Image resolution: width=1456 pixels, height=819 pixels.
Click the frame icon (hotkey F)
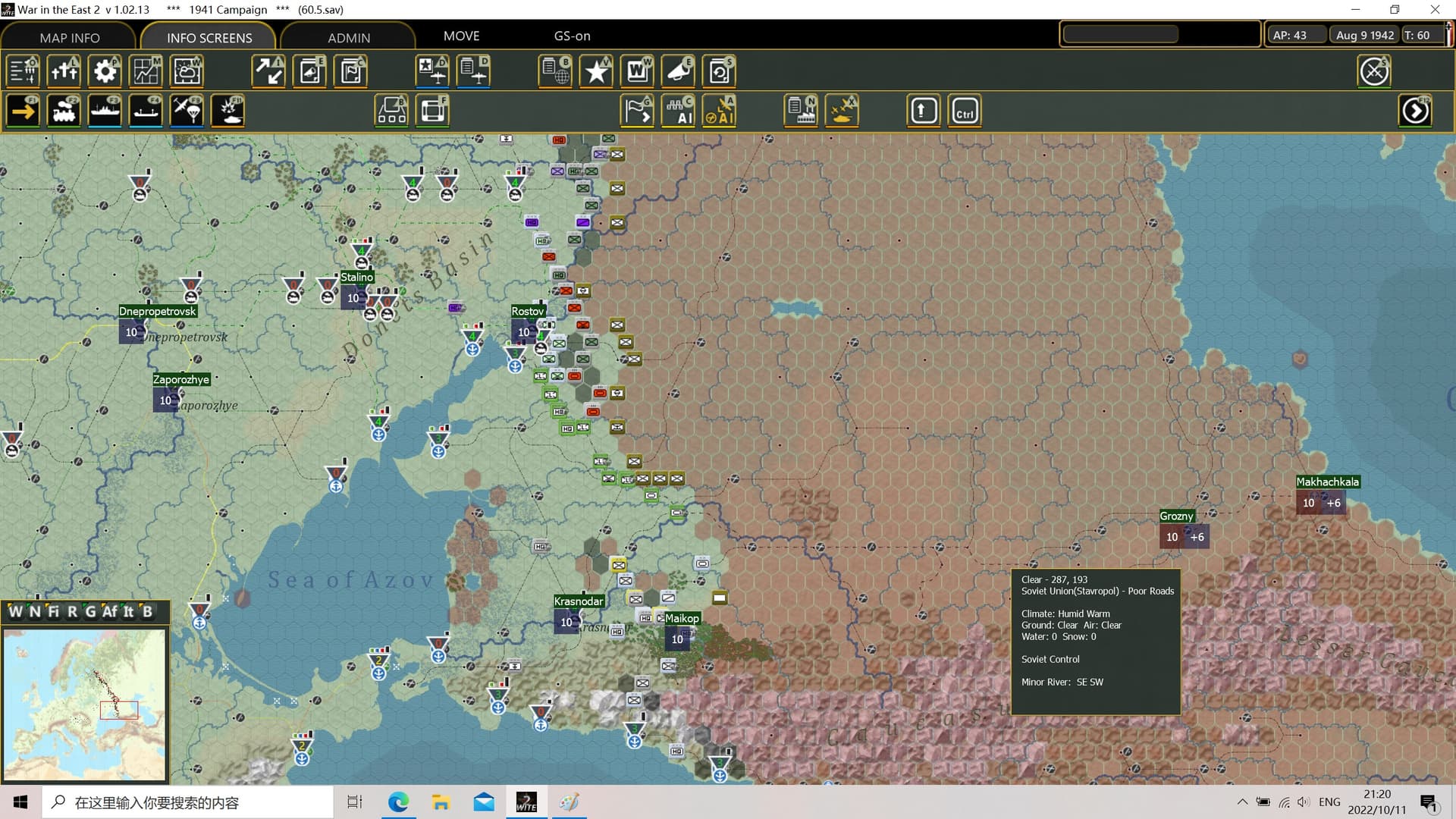433,111
